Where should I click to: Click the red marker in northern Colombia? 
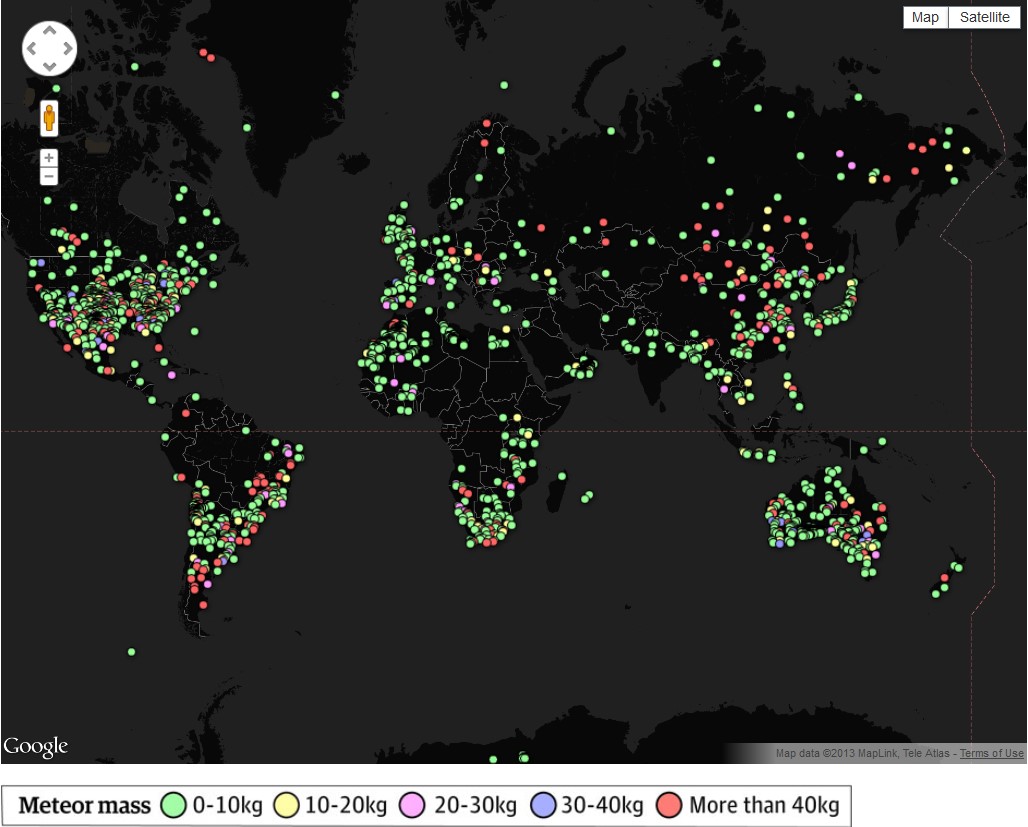coord(186,413)
